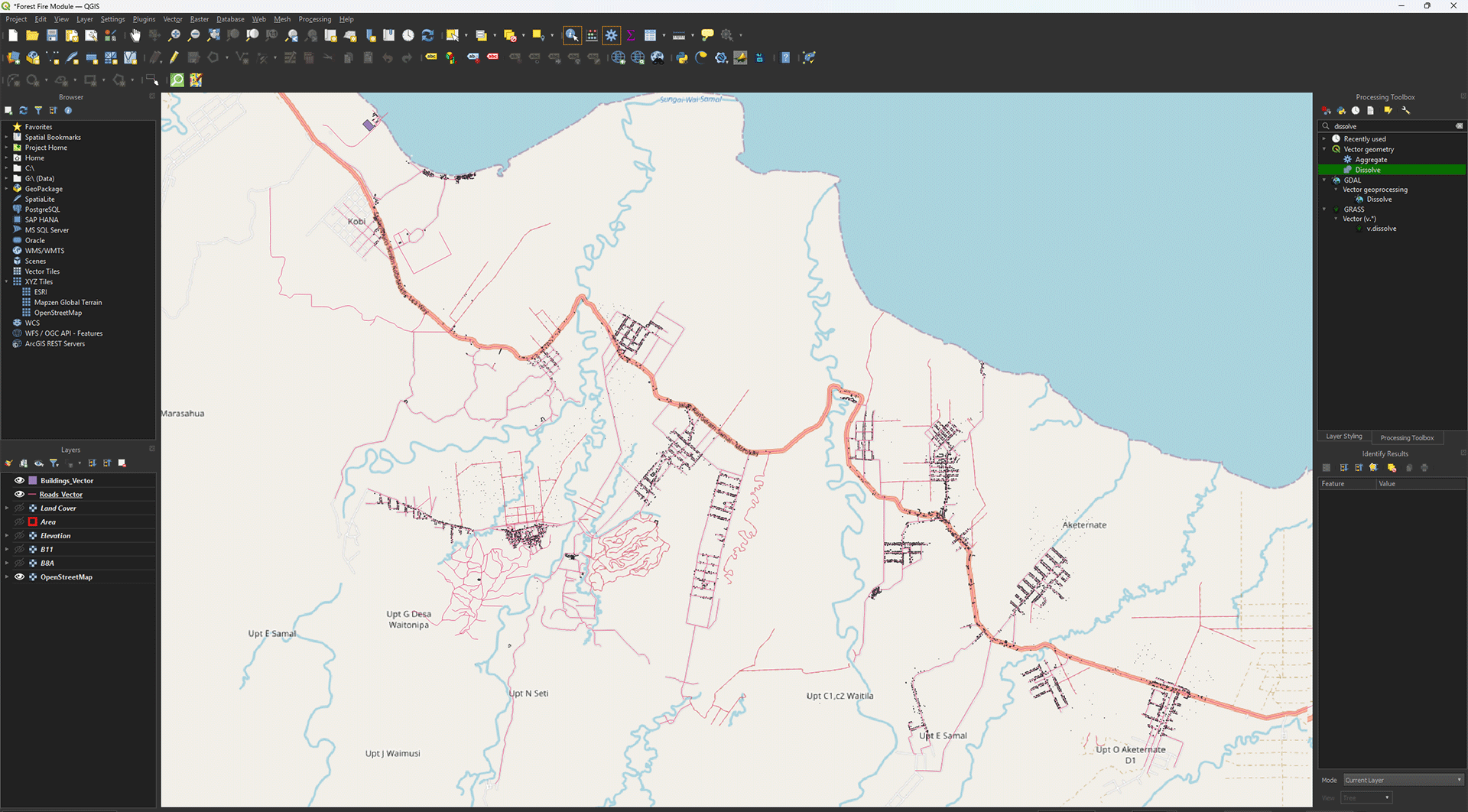Viewport: 1468px width, 812px height.
Task: Select Dissolve under Vector geometry
Action: (1368, 170)
